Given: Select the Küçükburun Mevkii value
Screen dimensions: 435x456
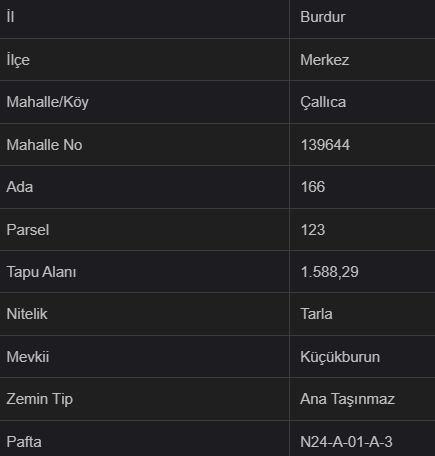Looking at the screenshot, I should [x=340, y=357].
